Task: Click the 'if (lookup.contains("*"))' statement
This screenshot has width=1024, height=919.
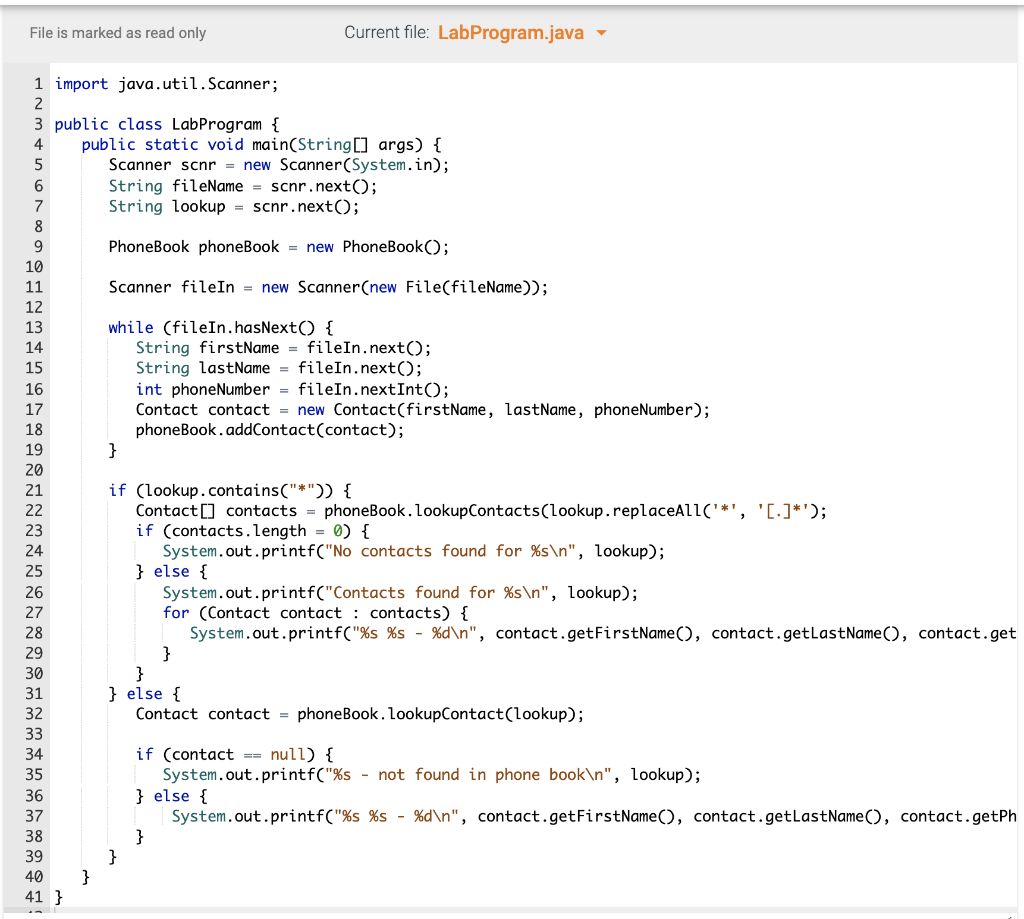Action: 230,491
